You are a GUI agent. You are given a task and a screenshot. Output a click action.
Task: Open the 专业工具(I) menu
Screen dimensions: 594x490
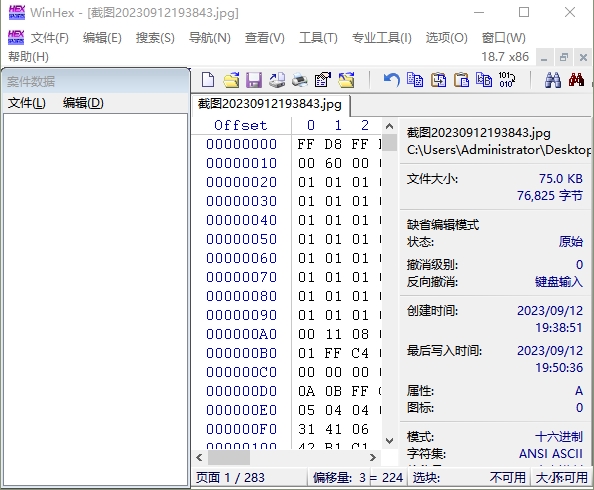381,38
